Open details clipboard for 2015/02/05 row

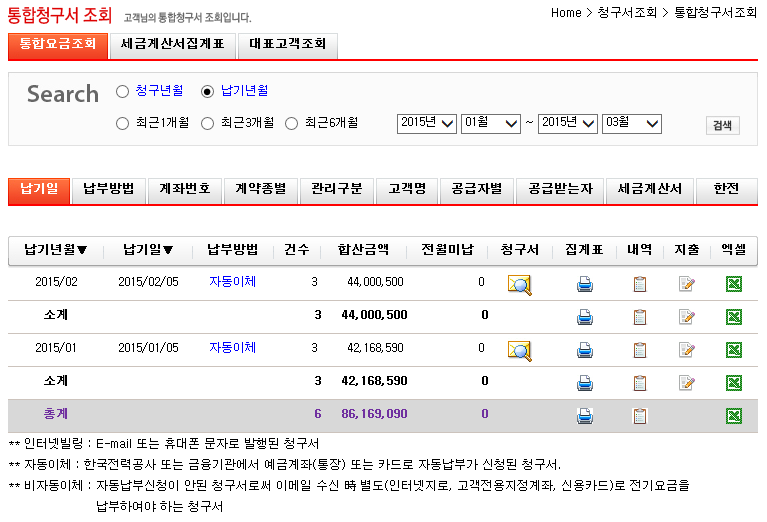[x=640, y=284]
